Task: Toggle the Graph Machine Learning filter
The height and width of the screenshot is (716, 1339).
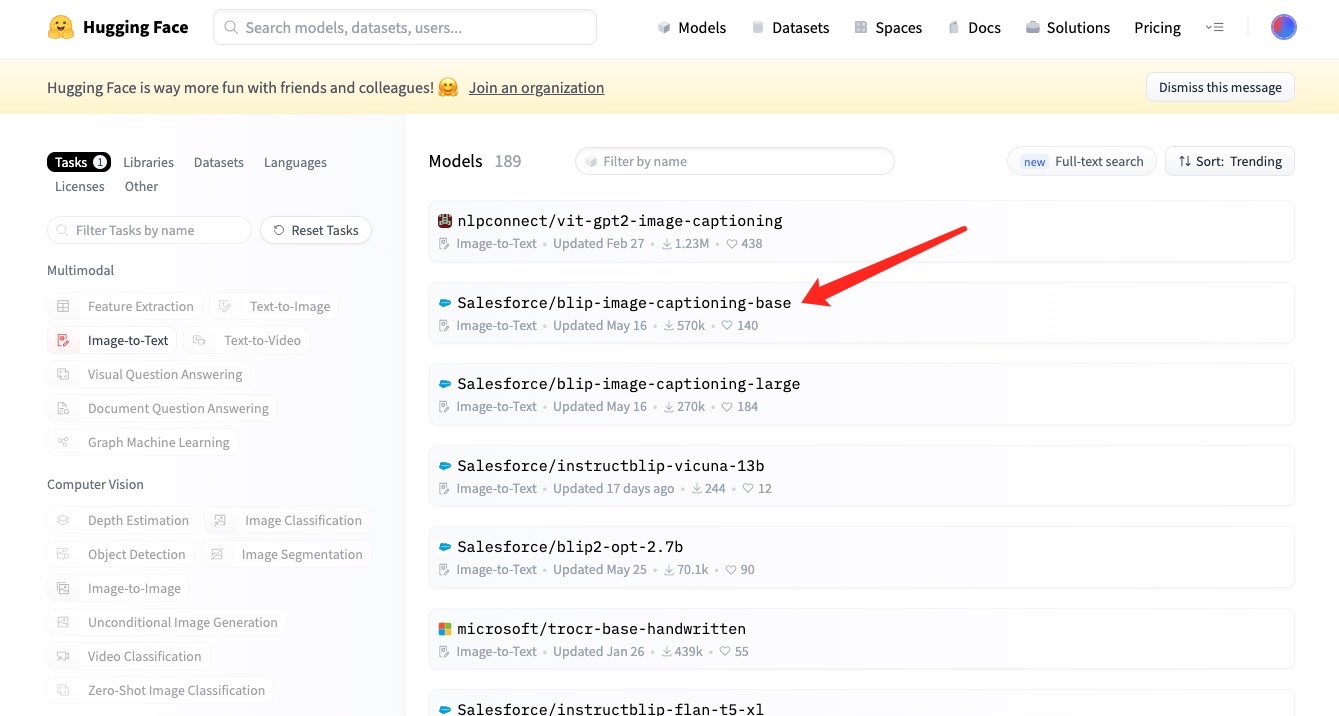Action: pos(143,442)
